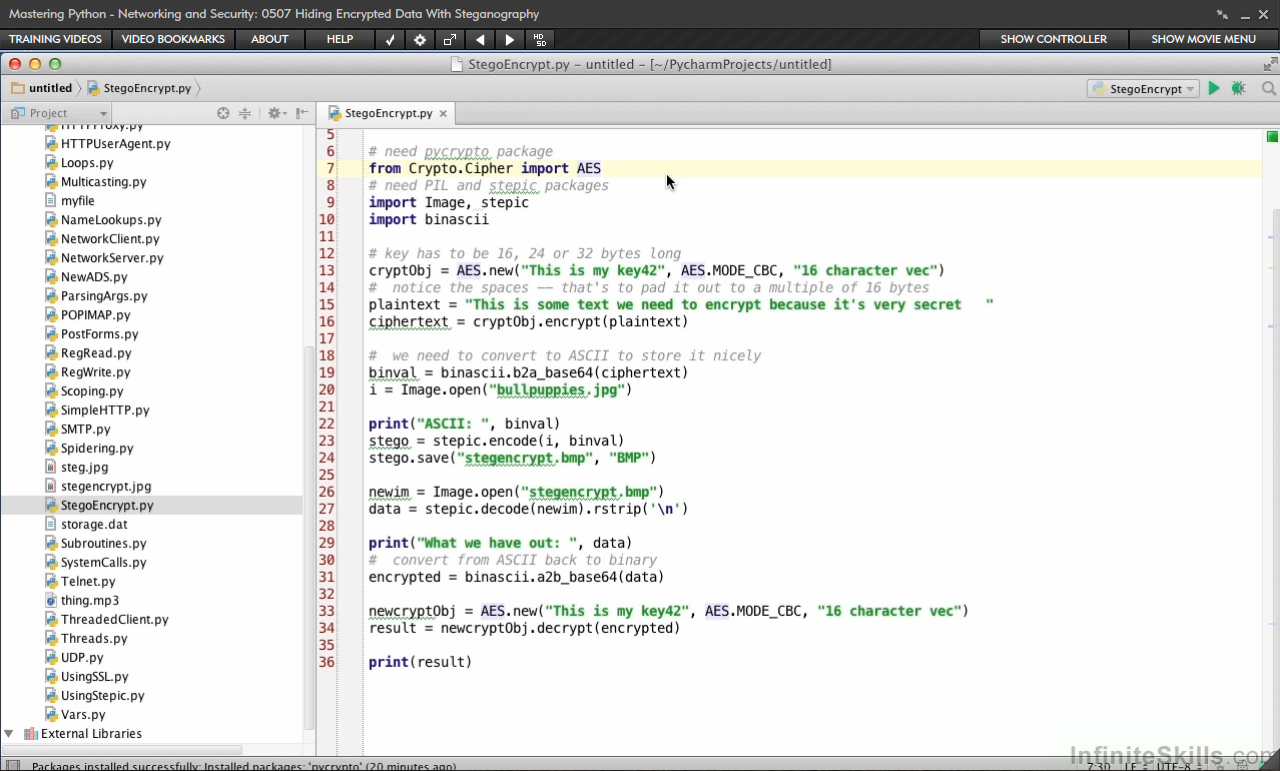Screen dimensions: 1280x771
Task: Run the StegoEncrypt configuration
Action: tap(1214, 88)
